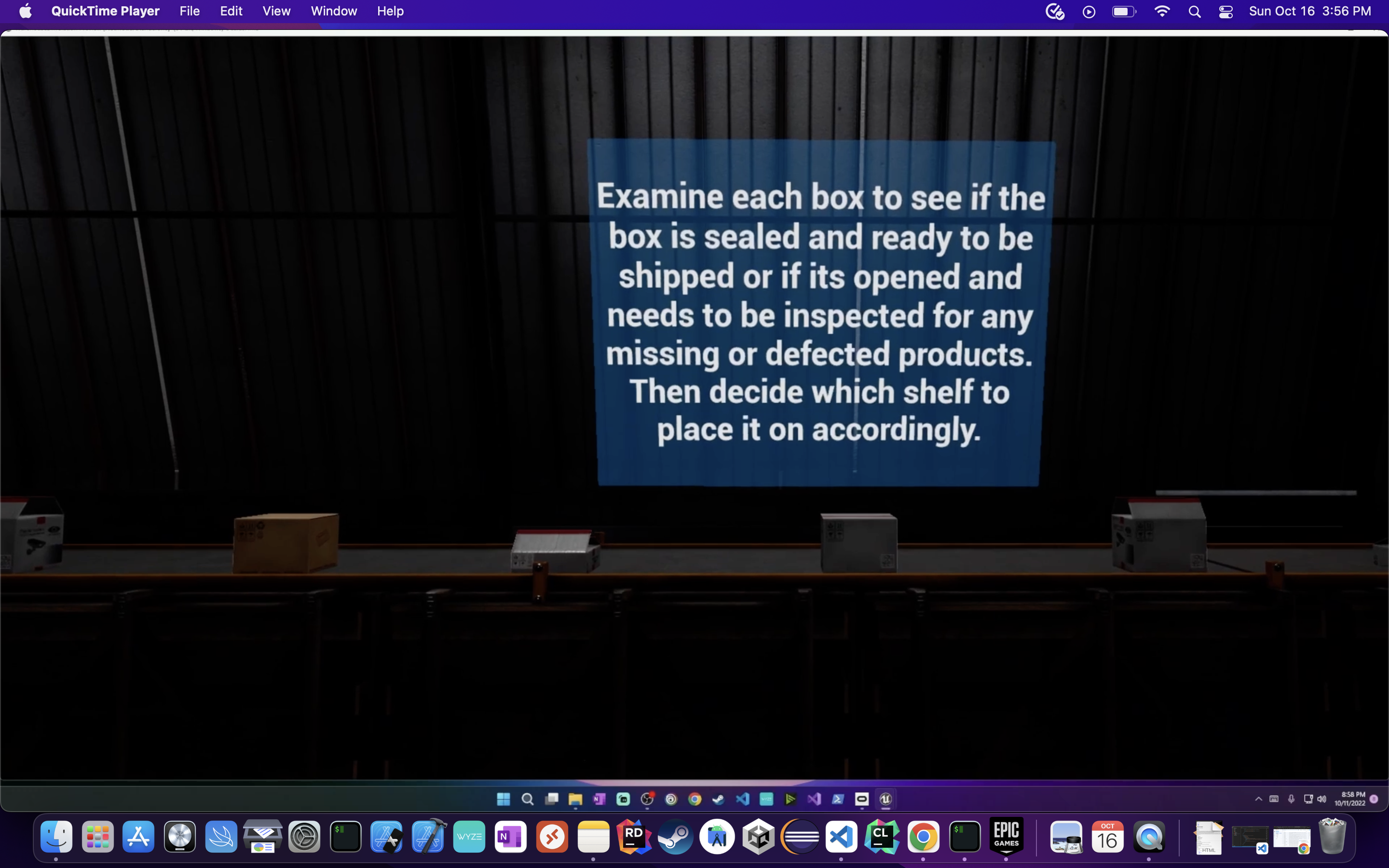Screen dimensions: 1389x868
Task: Open the App Store in Dock
Action: click(x=139, y=837)
